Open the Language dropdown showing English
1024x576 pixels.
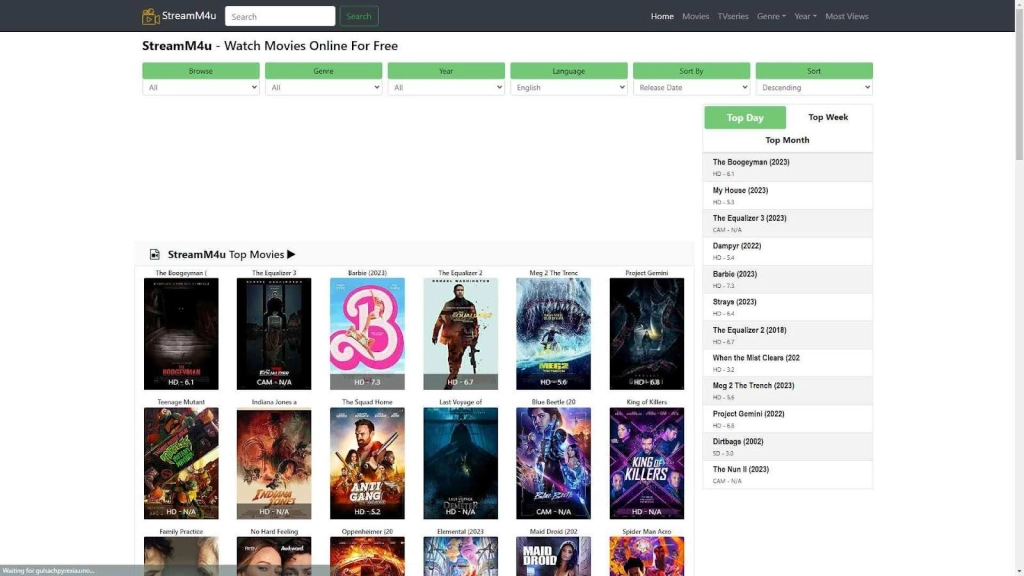click(x=569, y=88)
